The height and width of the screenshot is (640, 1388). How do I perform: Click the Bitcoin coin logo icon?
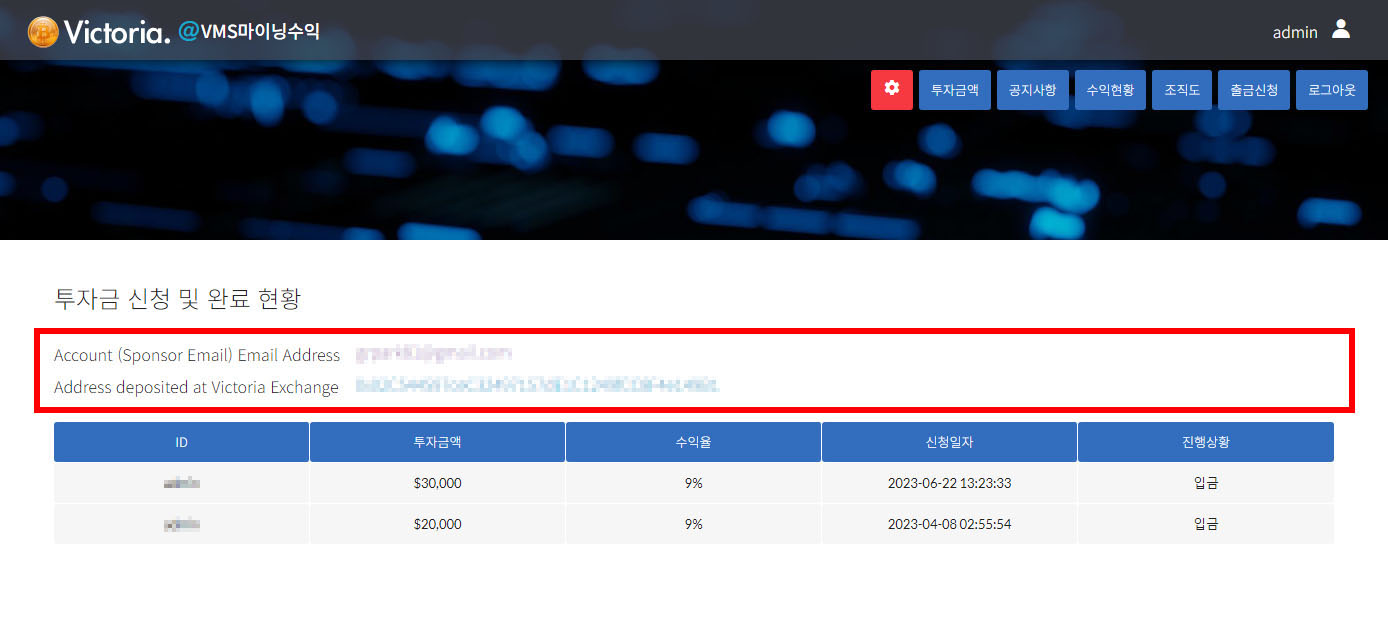tap(43, 32)
